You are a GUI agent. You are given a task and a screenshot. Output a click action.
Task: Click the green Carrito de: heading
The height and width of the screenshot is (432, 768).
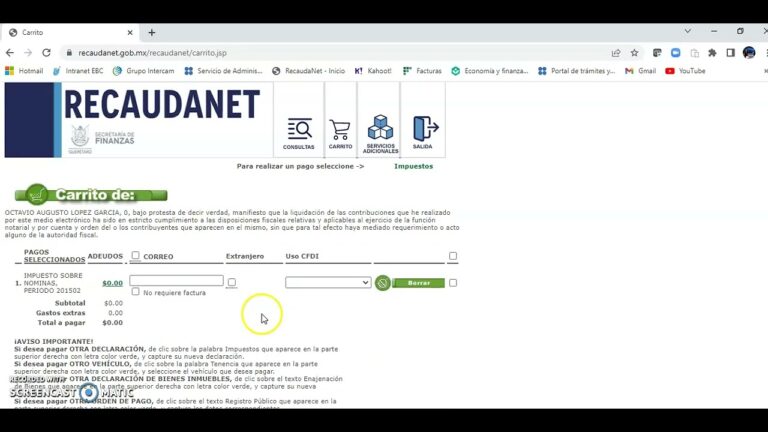click(x=91, y=195)
